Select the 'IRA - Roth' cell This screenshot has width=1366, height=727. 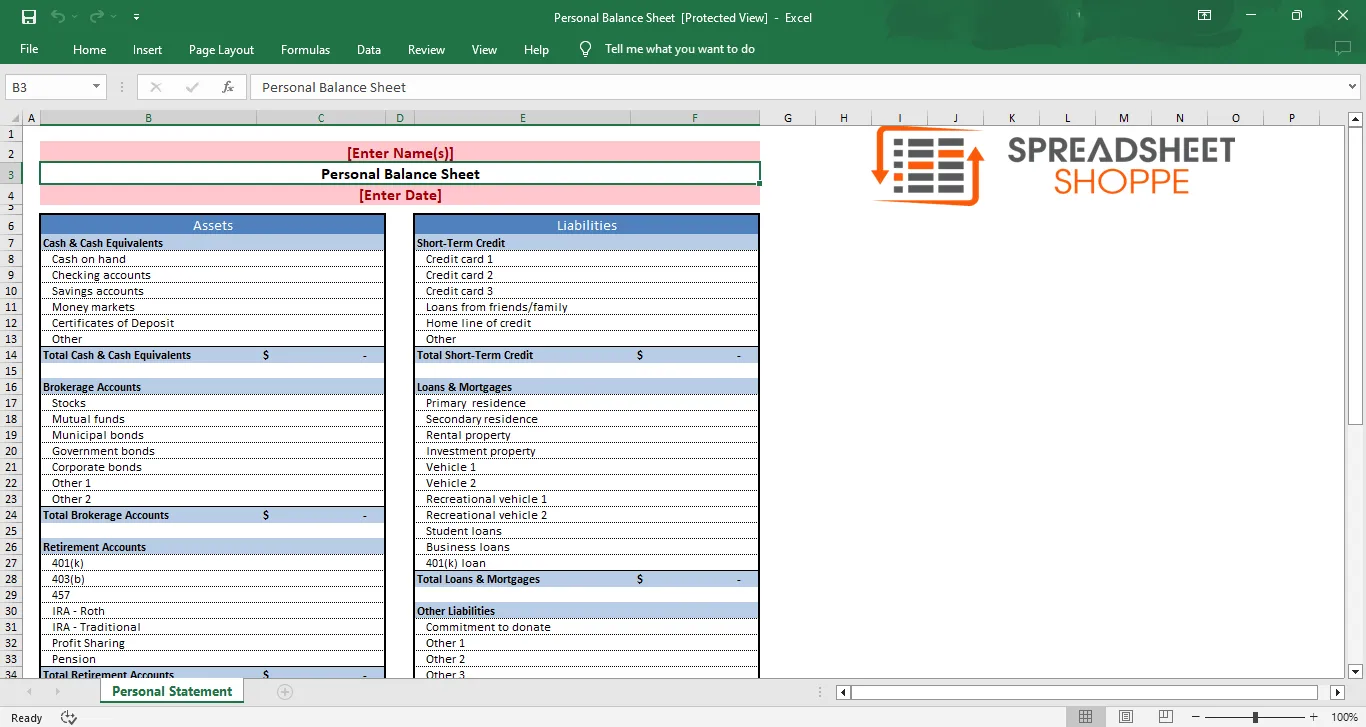pyautogui.click(x=148, y=611)
